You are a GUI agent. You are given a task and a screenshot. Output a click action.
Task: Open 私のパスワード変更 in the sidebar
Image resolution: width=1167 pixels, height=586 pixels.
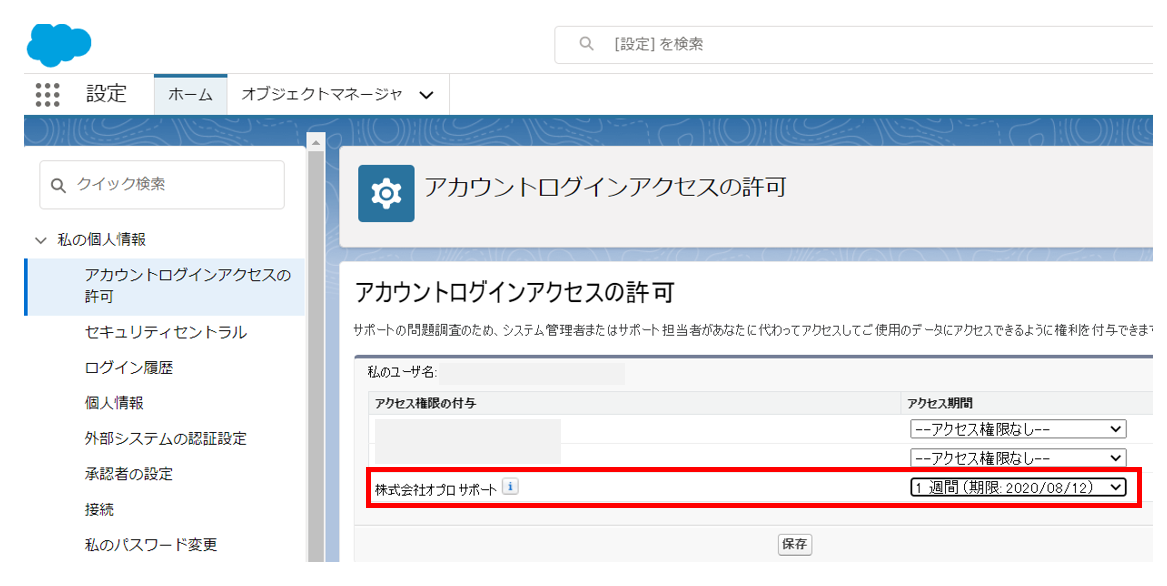pos(151,545)
